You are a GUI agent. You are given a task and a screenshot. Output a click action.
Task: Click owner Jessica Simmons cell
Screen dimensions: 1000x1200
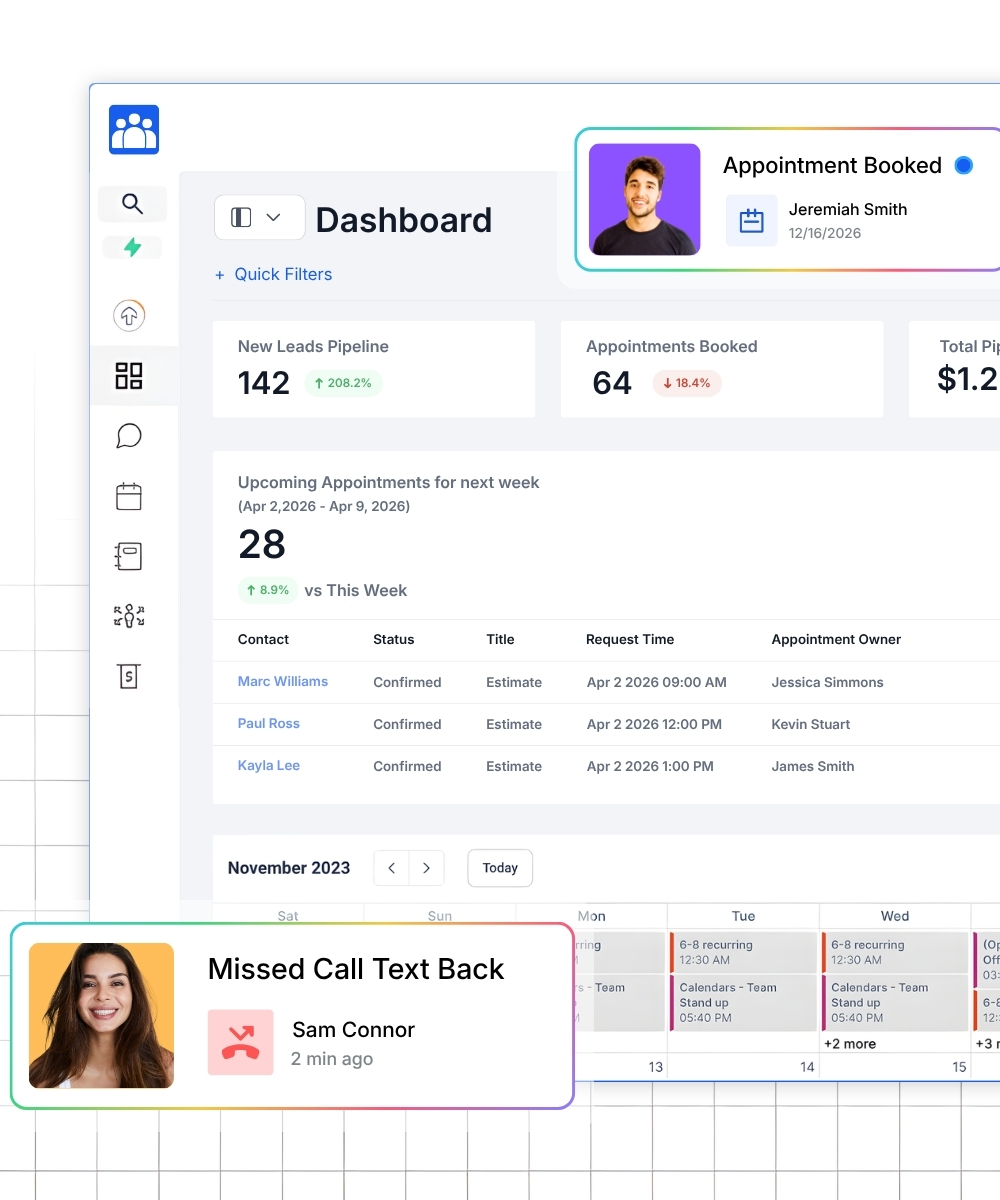[827, 682]
